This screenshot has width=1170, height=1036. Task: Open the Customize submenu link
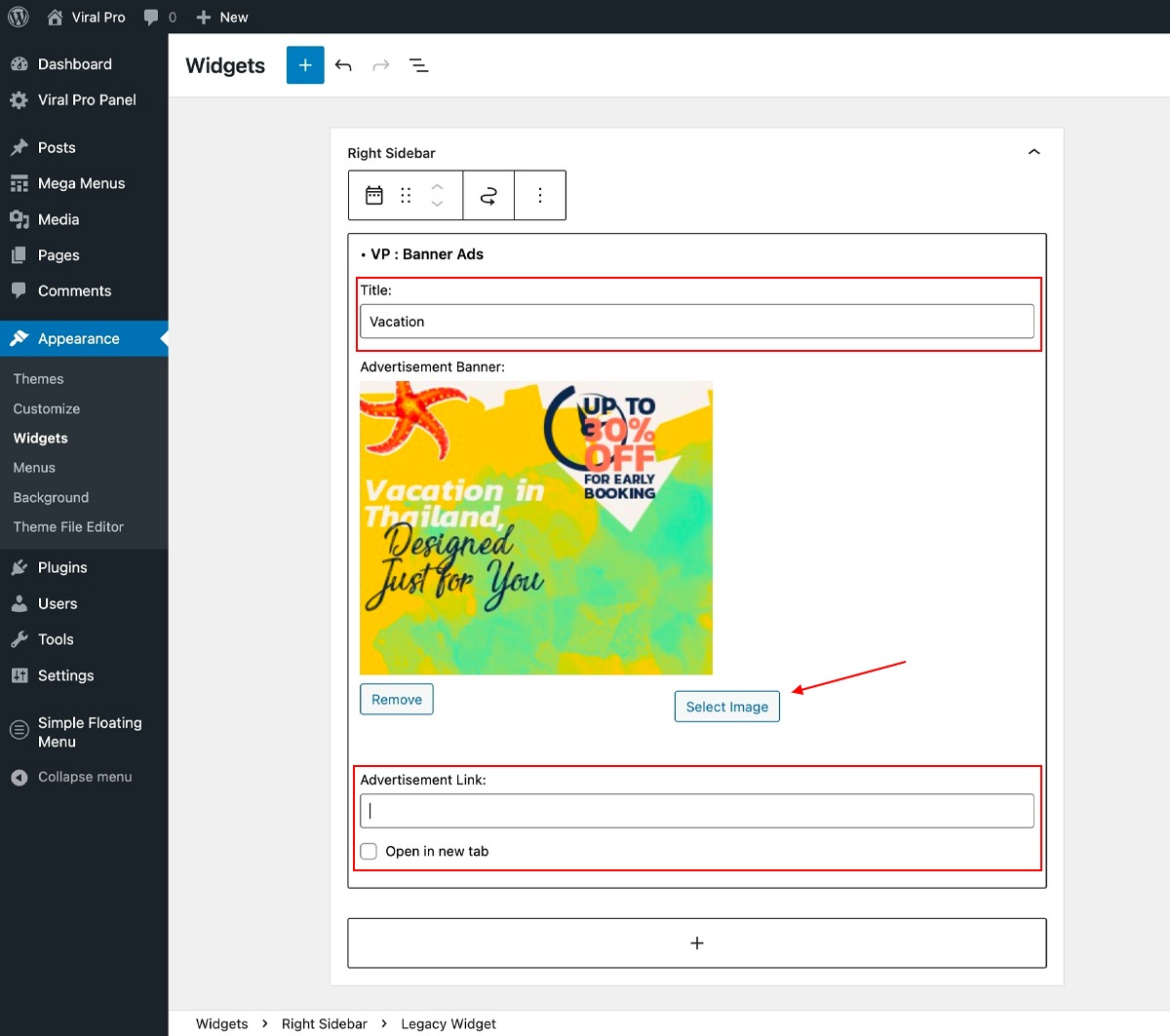pos(47,409)
